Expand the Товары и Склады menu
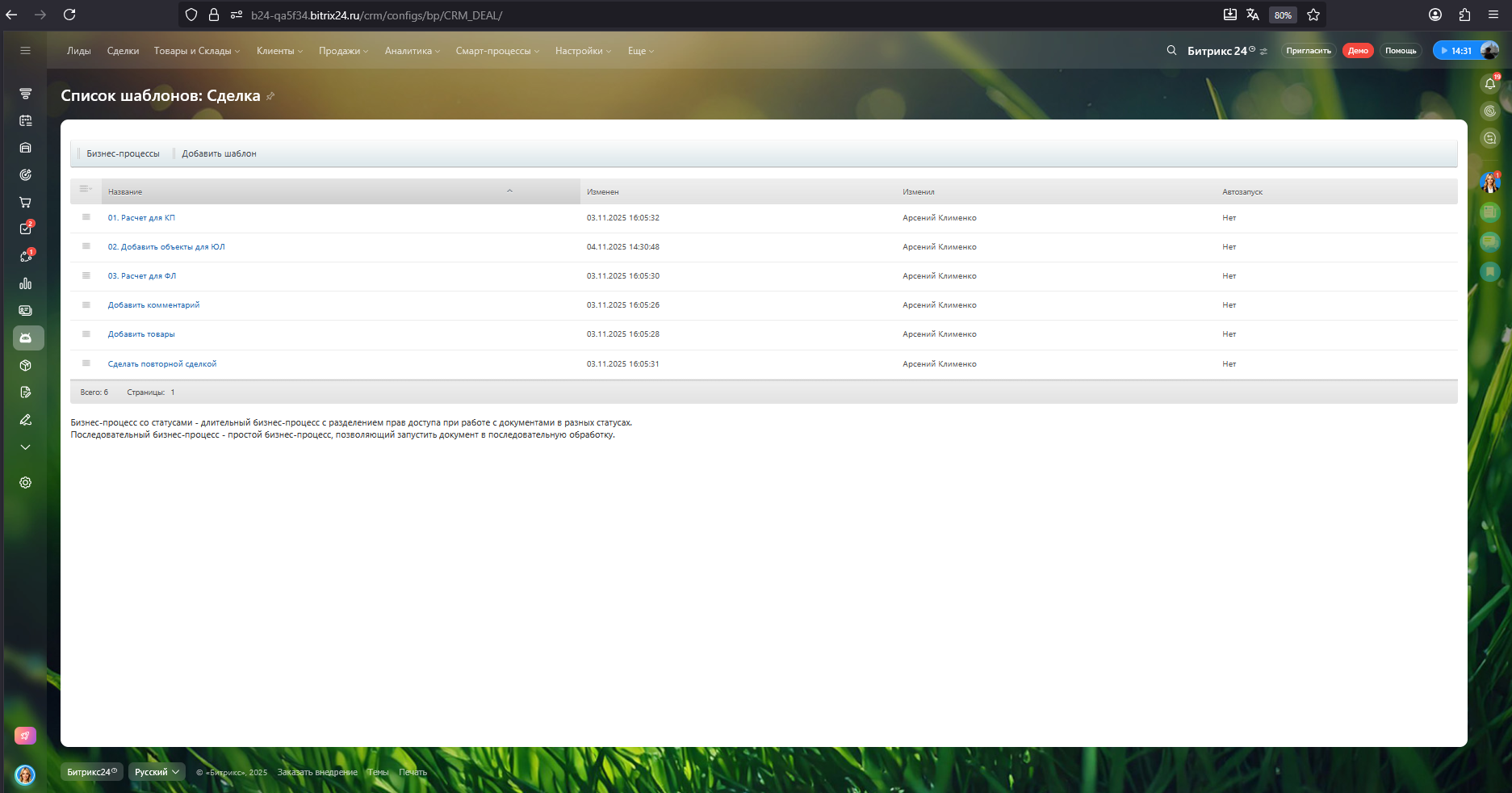 coord(197,51)
